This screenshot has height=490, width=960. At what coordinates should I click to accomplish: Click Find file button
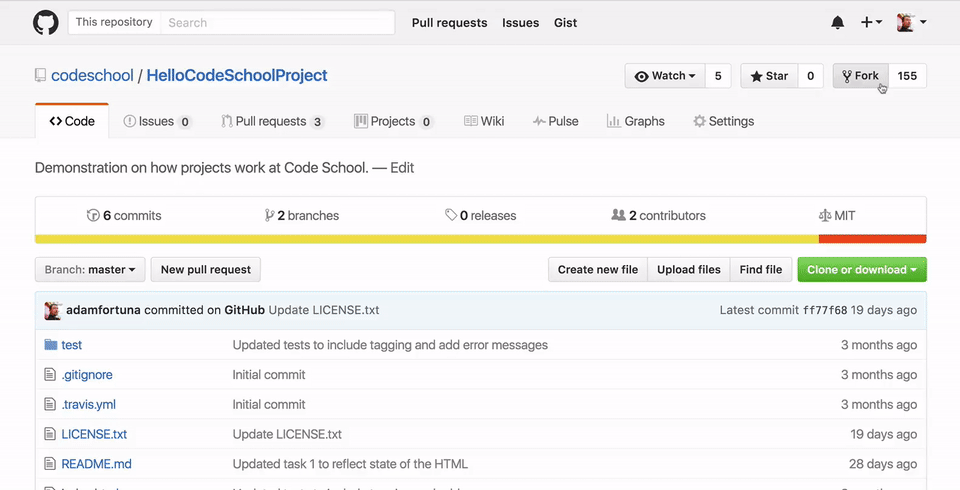tap(761, 270)
